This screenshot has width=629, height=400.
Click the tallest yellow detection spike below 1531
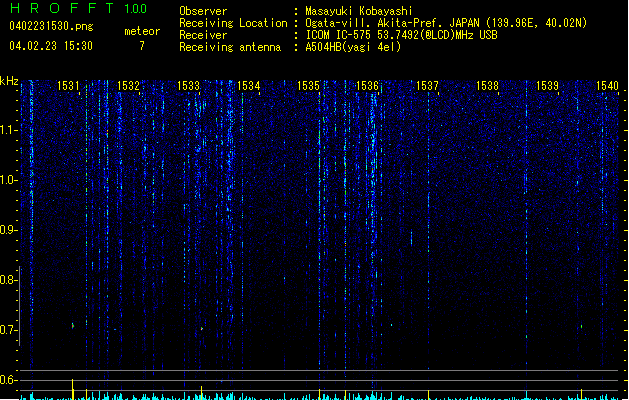(x=73, y=389)
